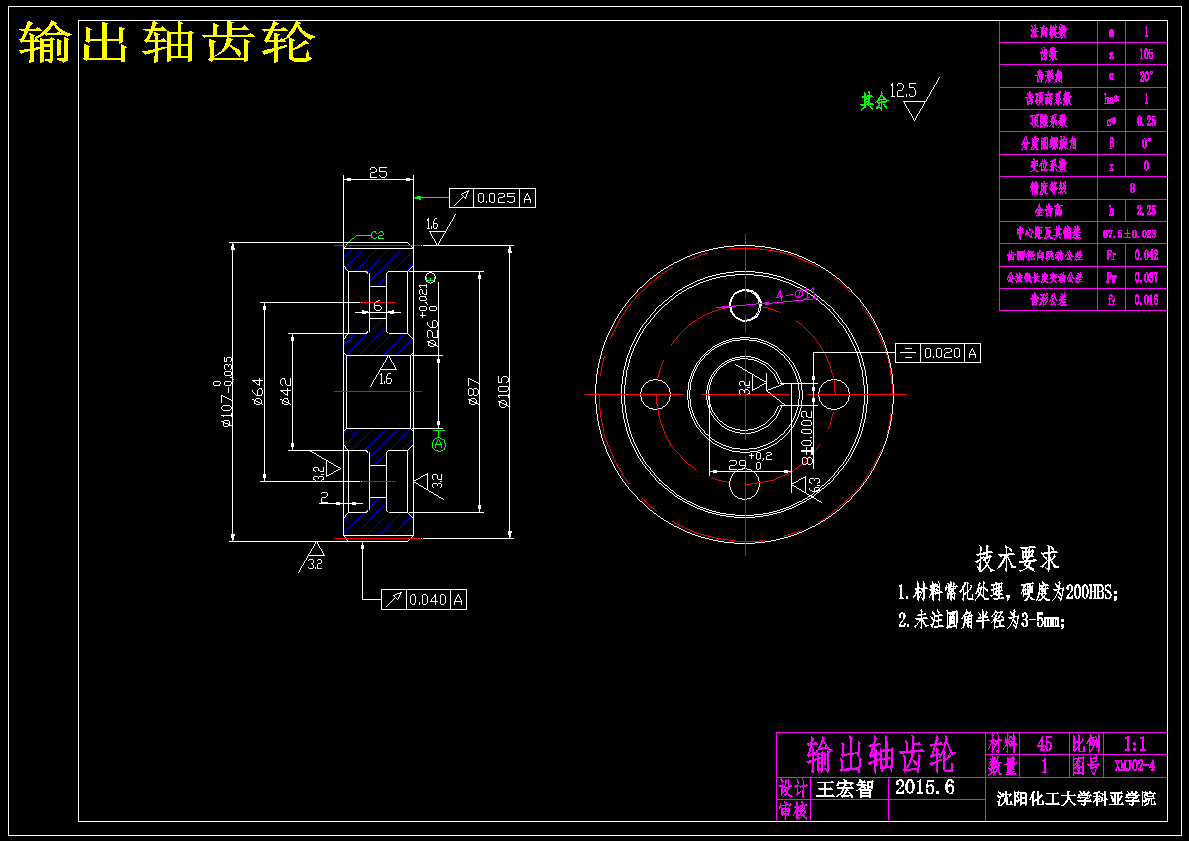The height and width of the screenshot is (841, 1189).
Task: Select the 齿数 row label
Action: (1048, 55)
